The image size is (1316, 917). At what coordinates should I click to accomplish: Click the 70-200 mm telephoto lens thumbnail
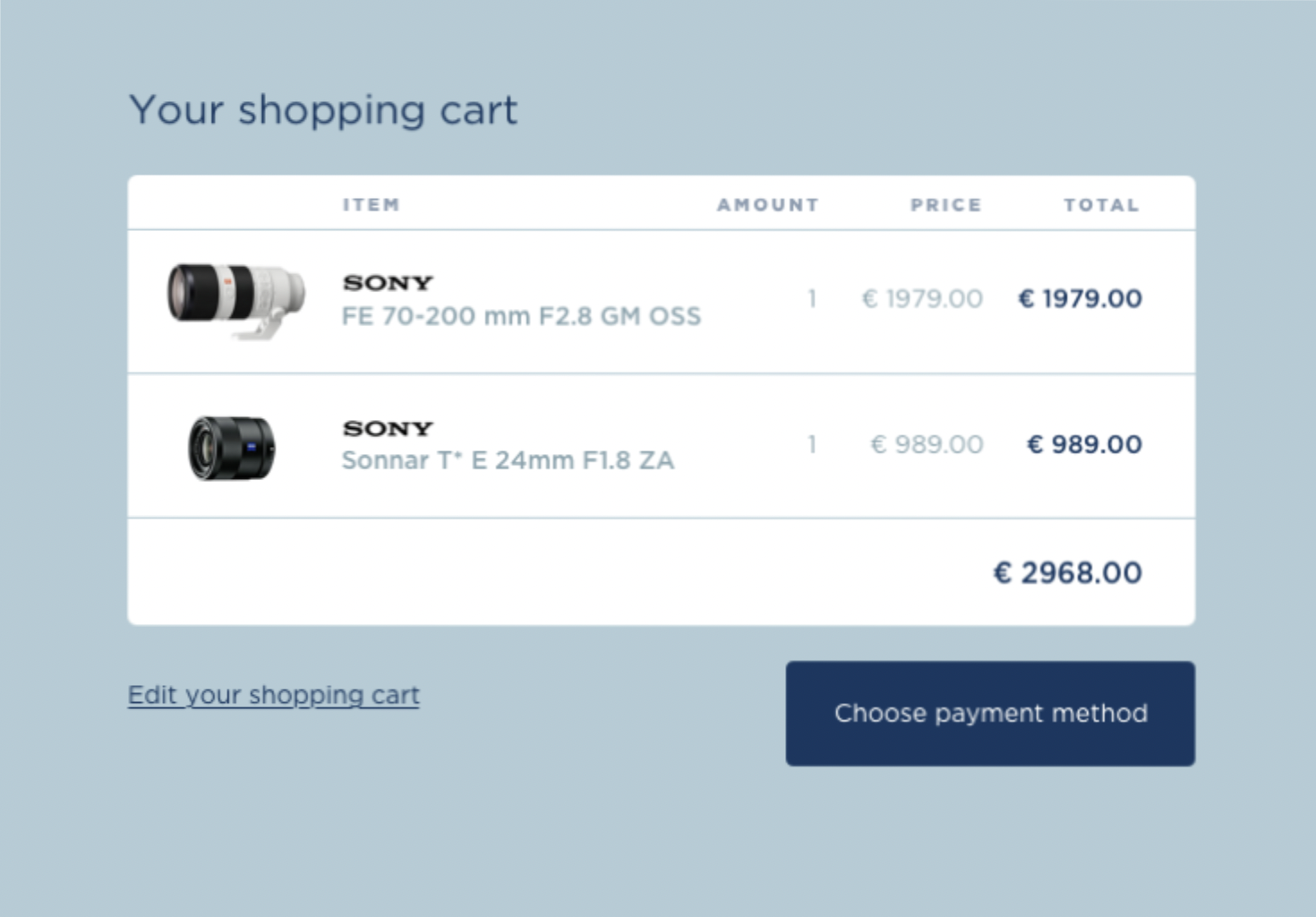[235, 300]
